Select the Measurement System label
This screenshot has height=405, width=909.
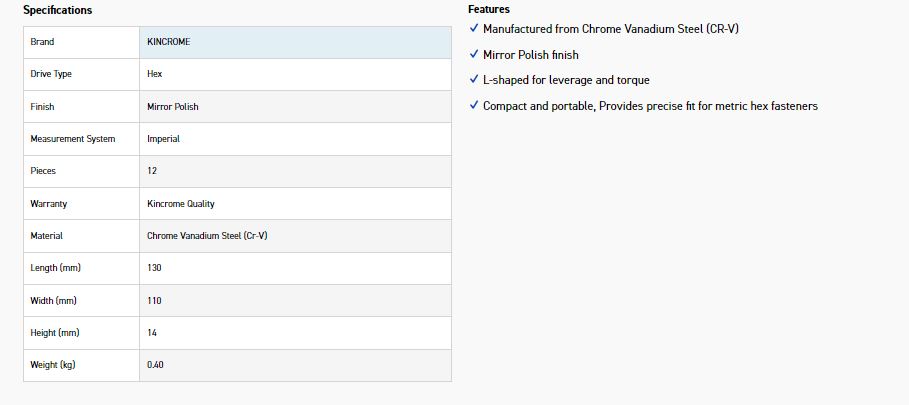pos(72,139)
